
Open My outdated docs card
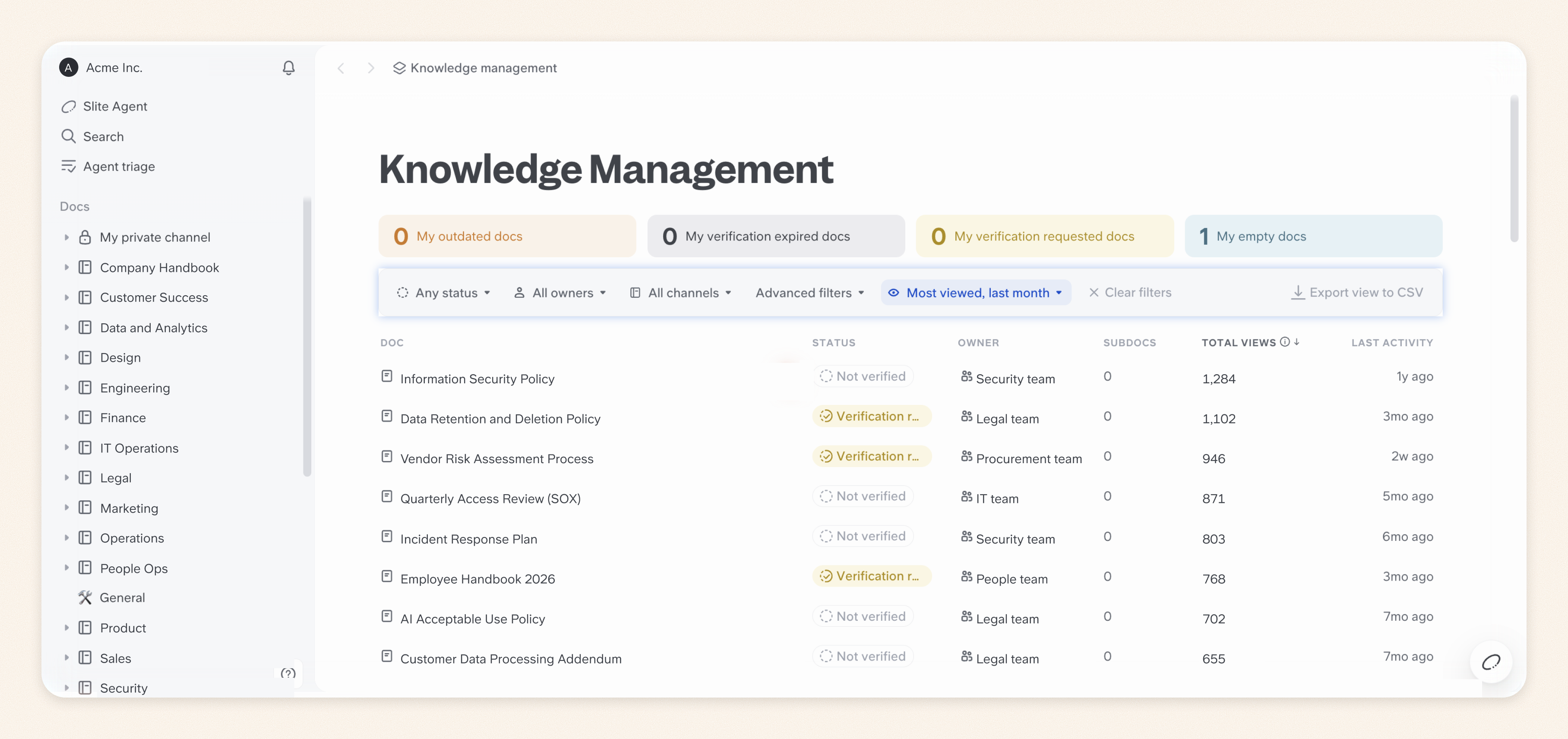[x=507, y=236]
